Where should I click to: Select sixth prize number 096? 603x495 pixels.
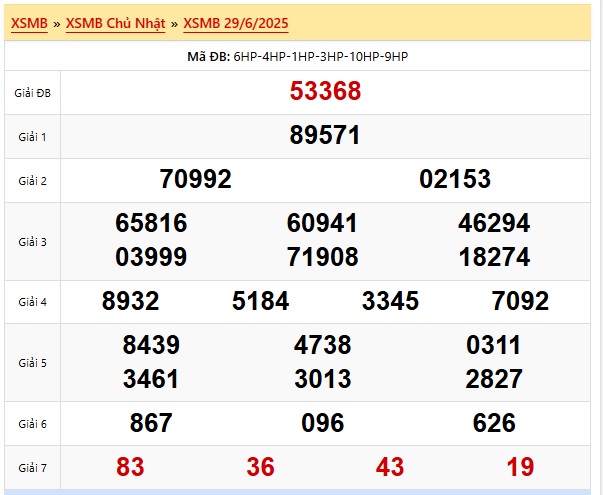(x=323, y=423)
